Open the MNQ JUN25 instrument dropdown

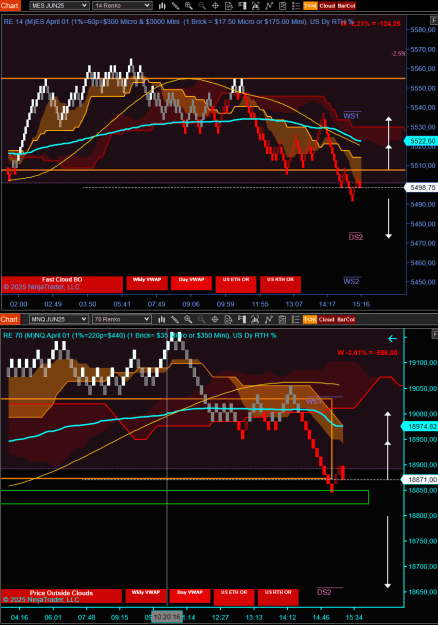(x=59, y=319)
